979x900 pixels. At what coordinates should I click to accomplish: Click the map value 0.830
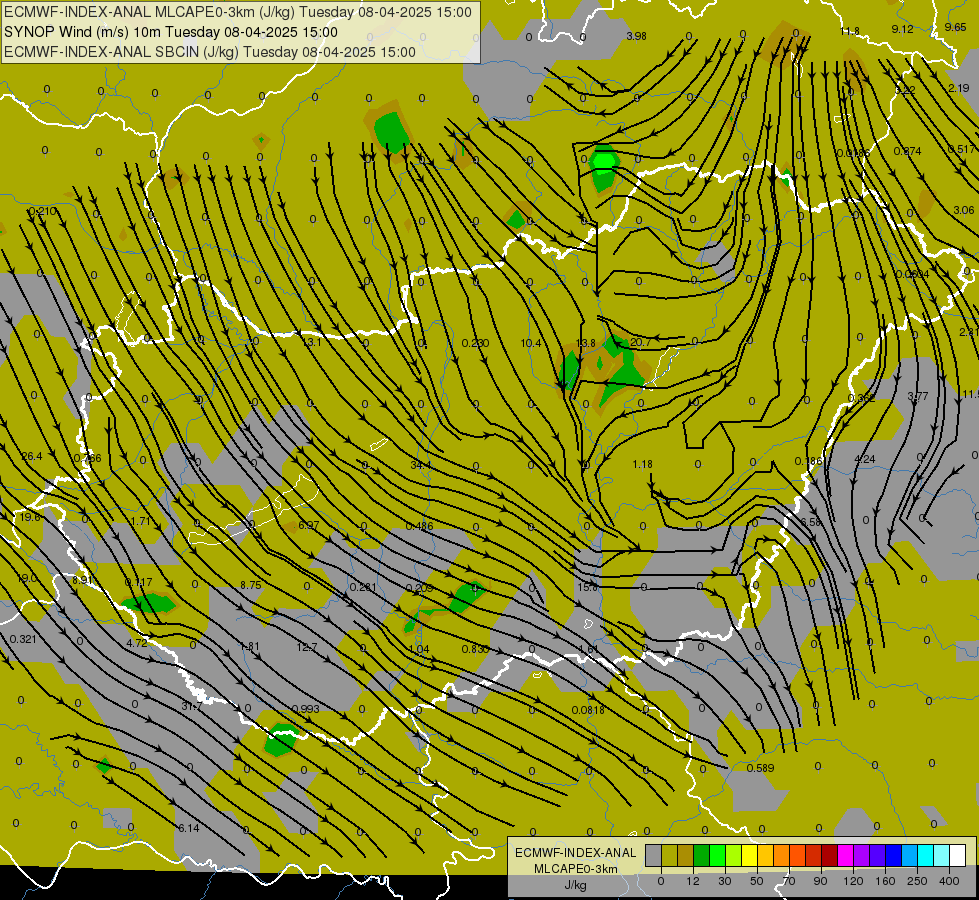475,649
